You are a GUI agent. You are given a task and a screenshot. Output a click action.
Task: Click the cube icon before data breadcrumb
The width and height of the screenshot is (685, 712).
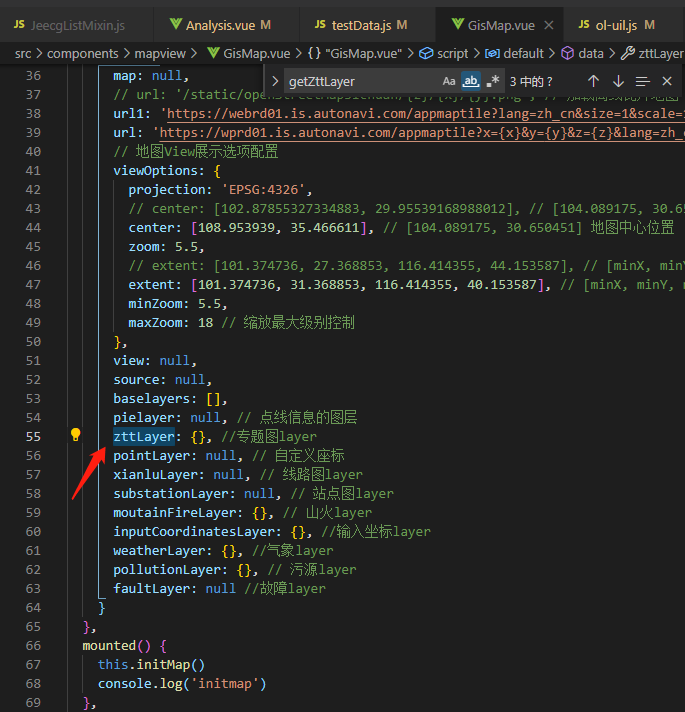pos(567,54)
